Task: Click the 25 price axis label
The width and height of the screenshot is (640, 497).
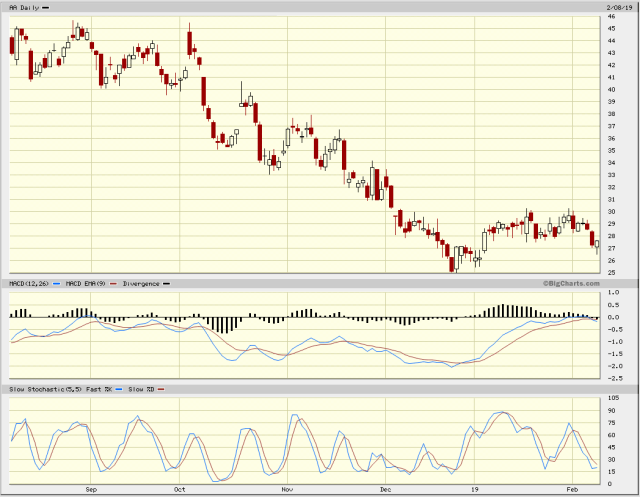Action: [611, 273]
